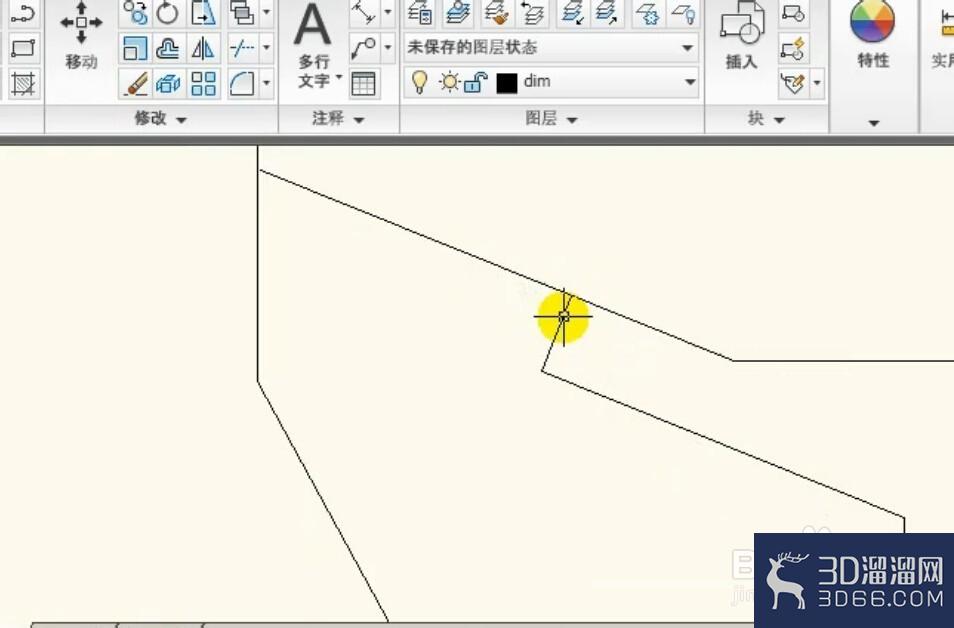
Task: Select the Offset tool
Action: tap(168, 48)
